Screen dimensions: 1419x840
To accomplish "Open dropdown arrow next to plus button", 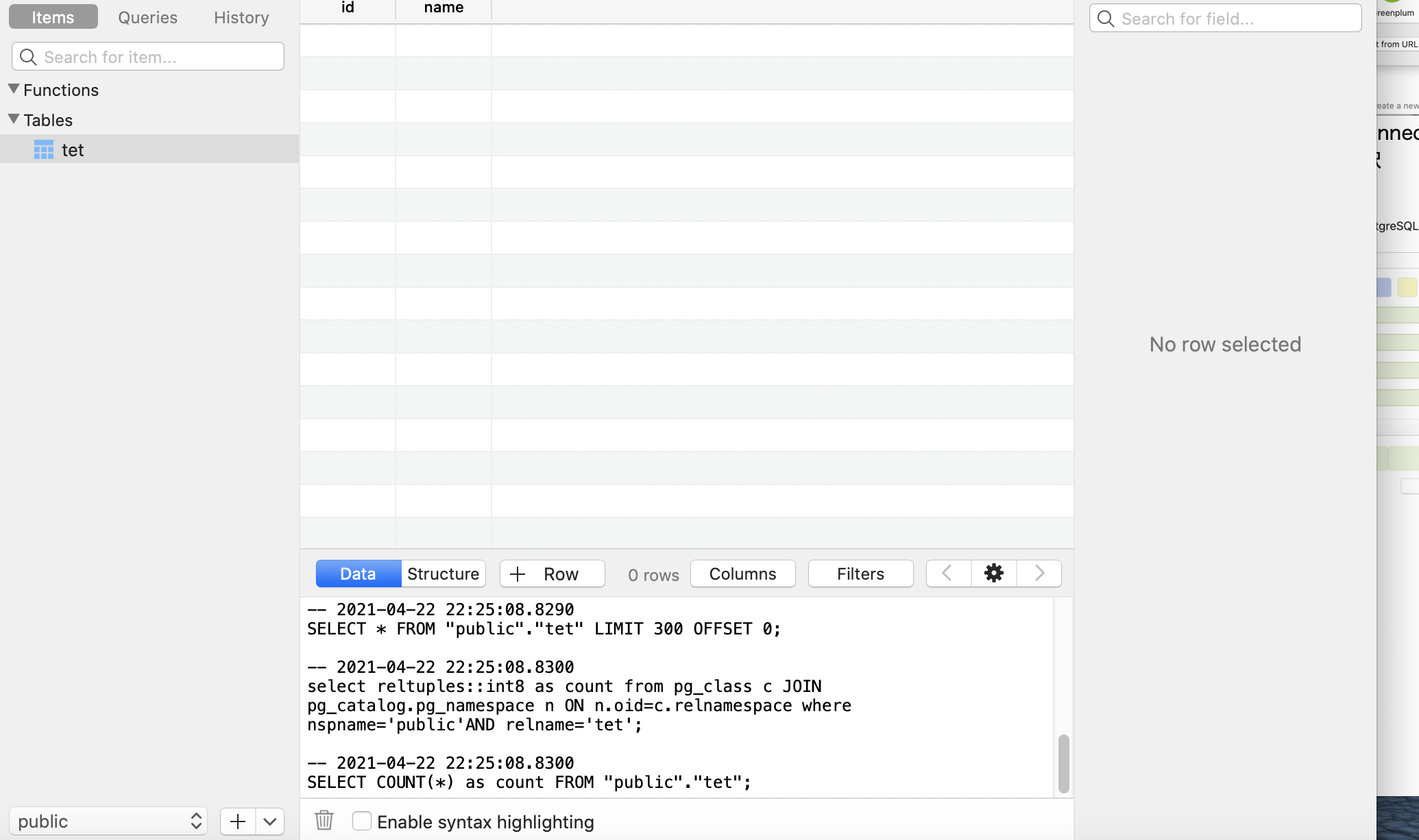I will [270, 822].
